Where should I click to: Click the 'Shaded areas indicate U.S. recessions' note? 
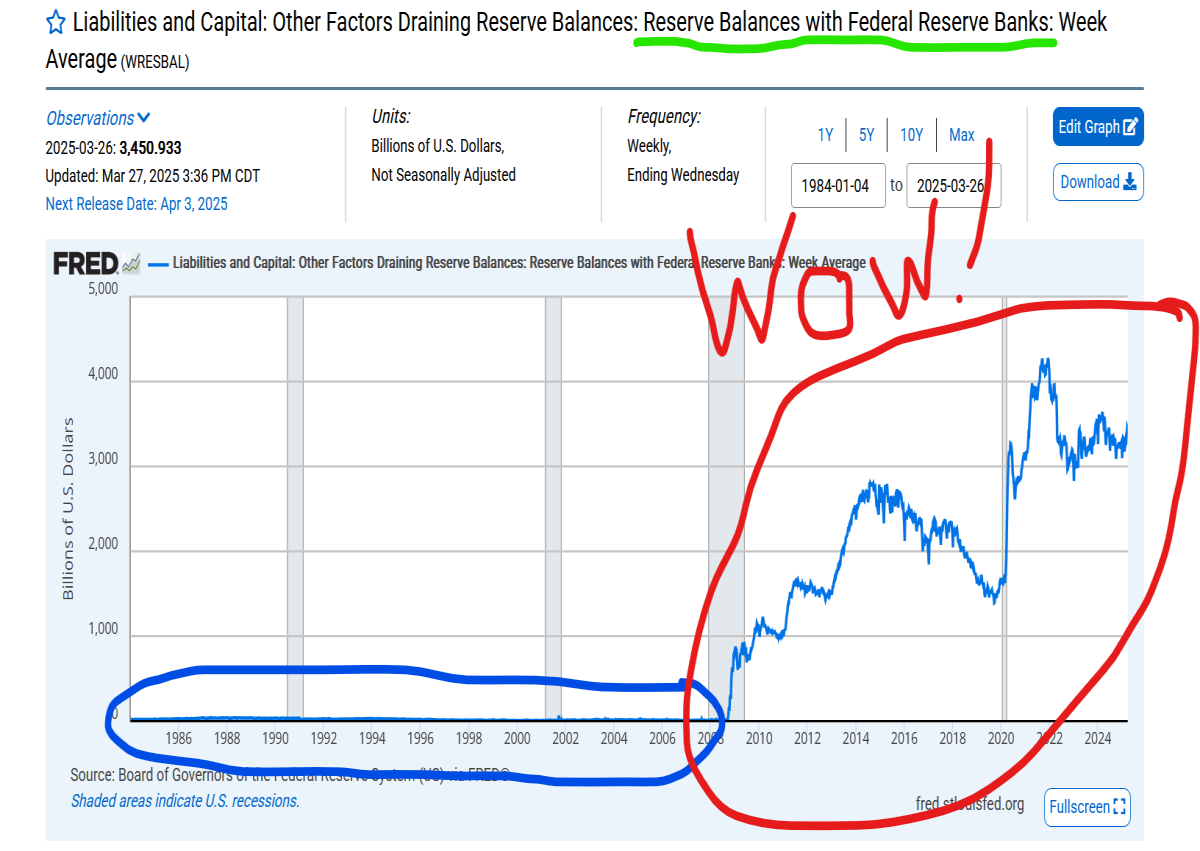(x=185, y=801)
